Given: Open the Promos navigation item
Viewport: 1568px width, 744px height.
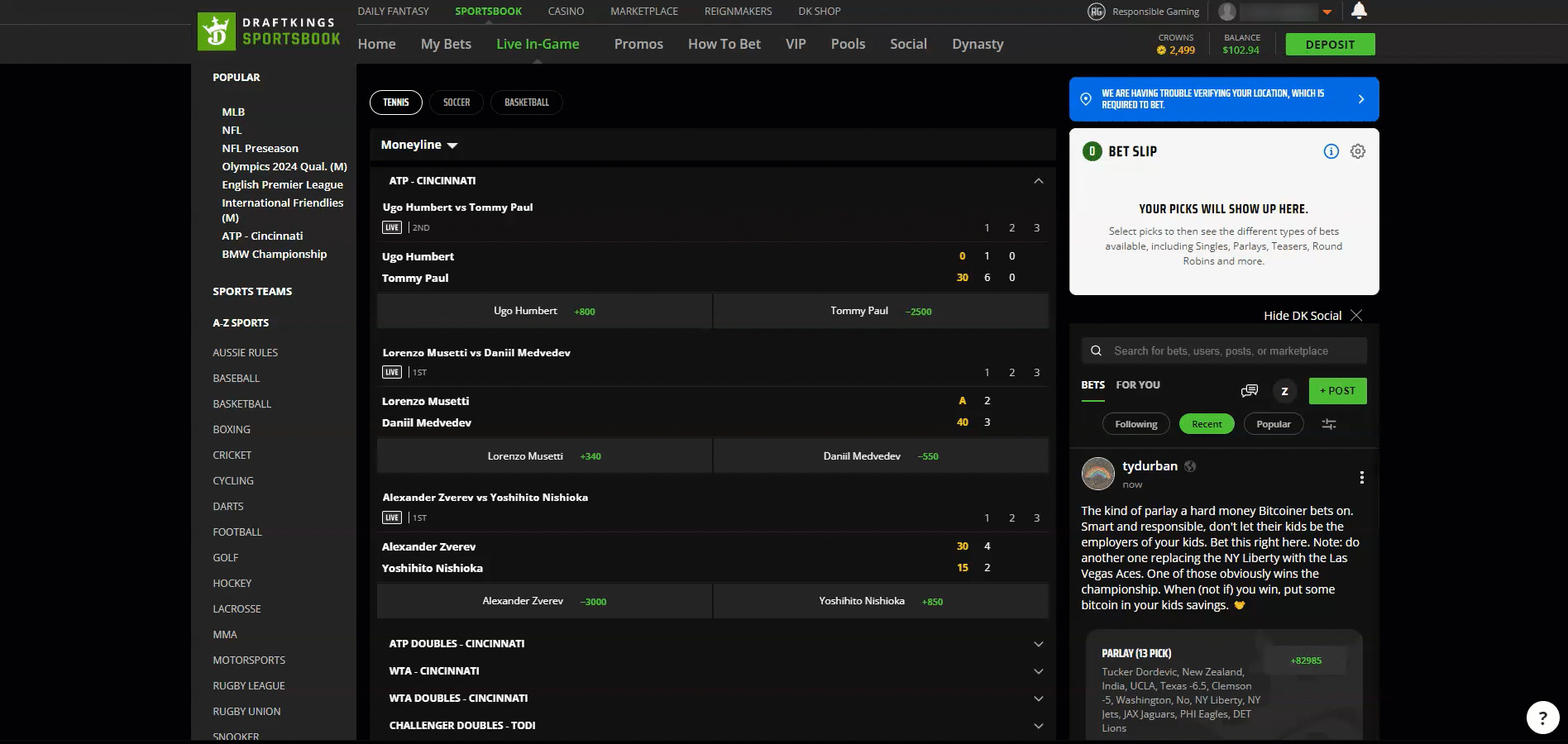Looking at the screenshot, I should [638, 44].
